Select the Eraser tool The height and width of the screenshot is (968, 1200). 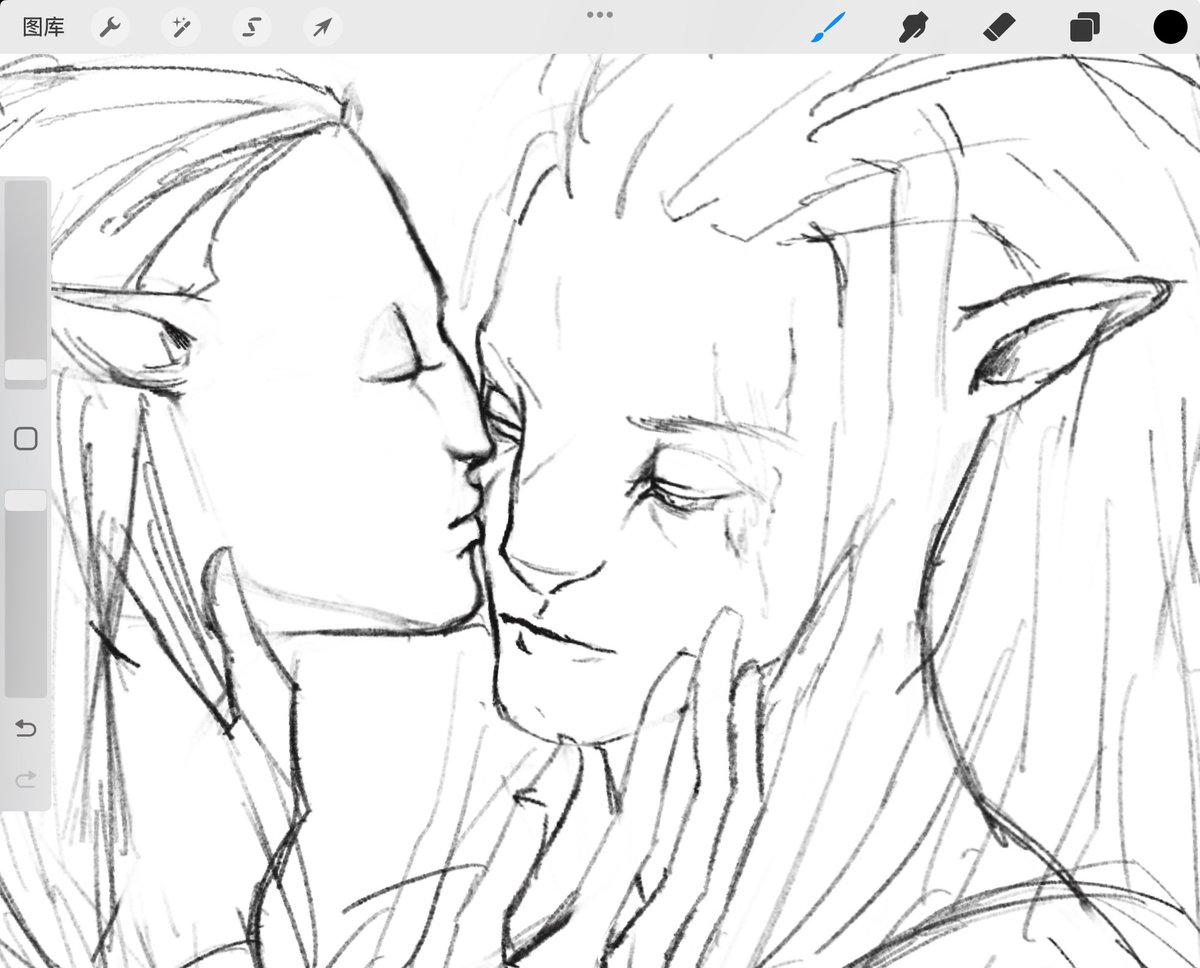(999, 27)
